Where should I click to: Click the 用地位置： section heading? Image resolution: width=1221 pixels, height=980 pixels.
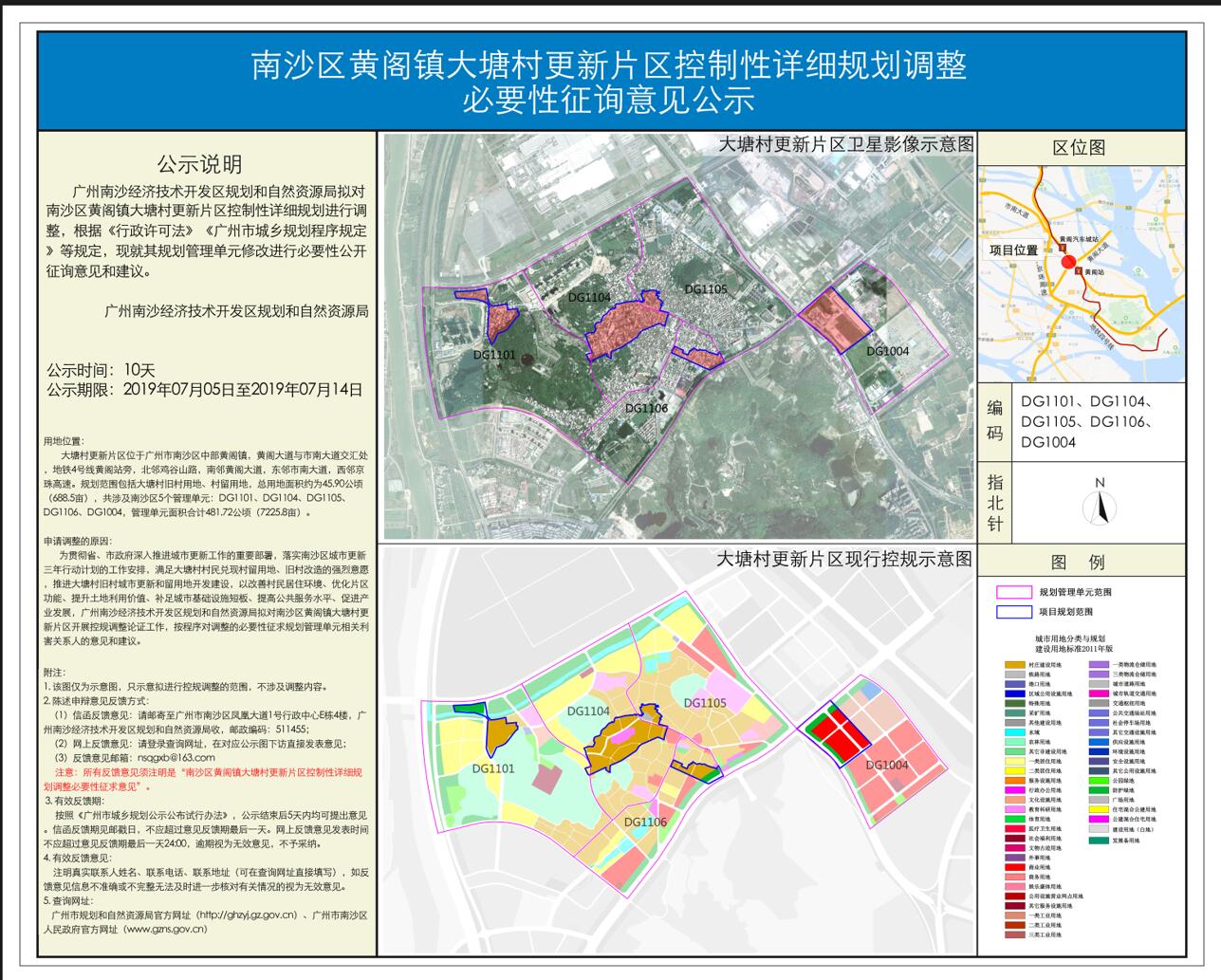click(63, 441)
